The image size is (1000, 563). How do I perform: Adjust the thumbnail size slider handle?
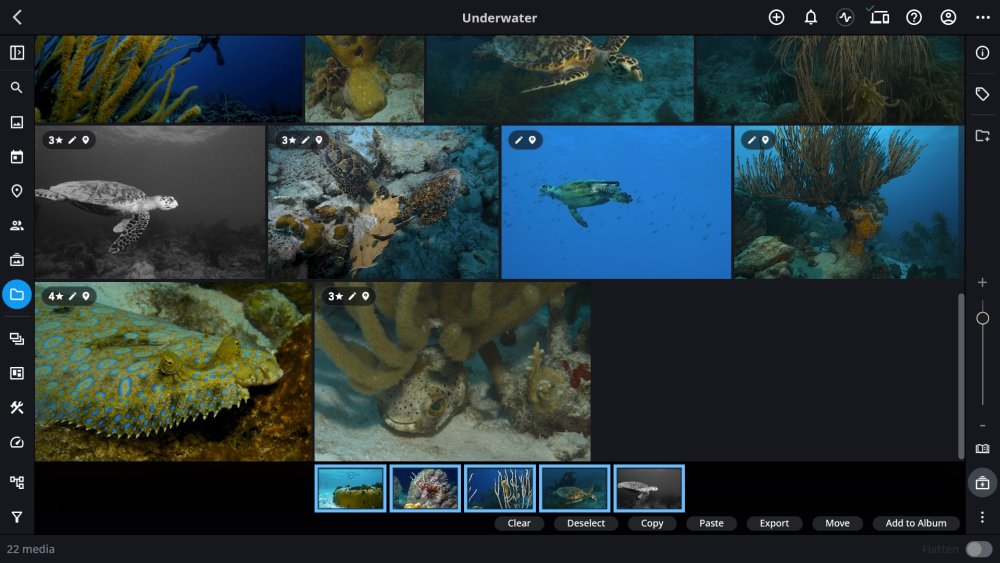click(982, 318)
